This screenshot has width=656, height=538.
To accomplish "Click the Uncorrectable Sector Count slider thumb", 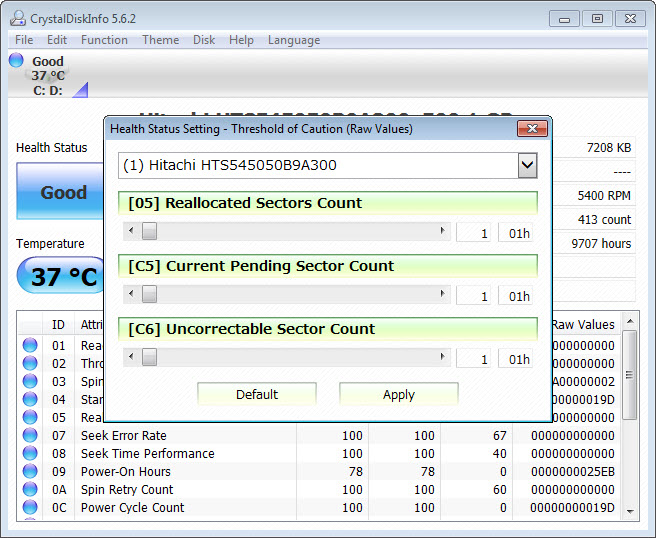I will (149, 357).
